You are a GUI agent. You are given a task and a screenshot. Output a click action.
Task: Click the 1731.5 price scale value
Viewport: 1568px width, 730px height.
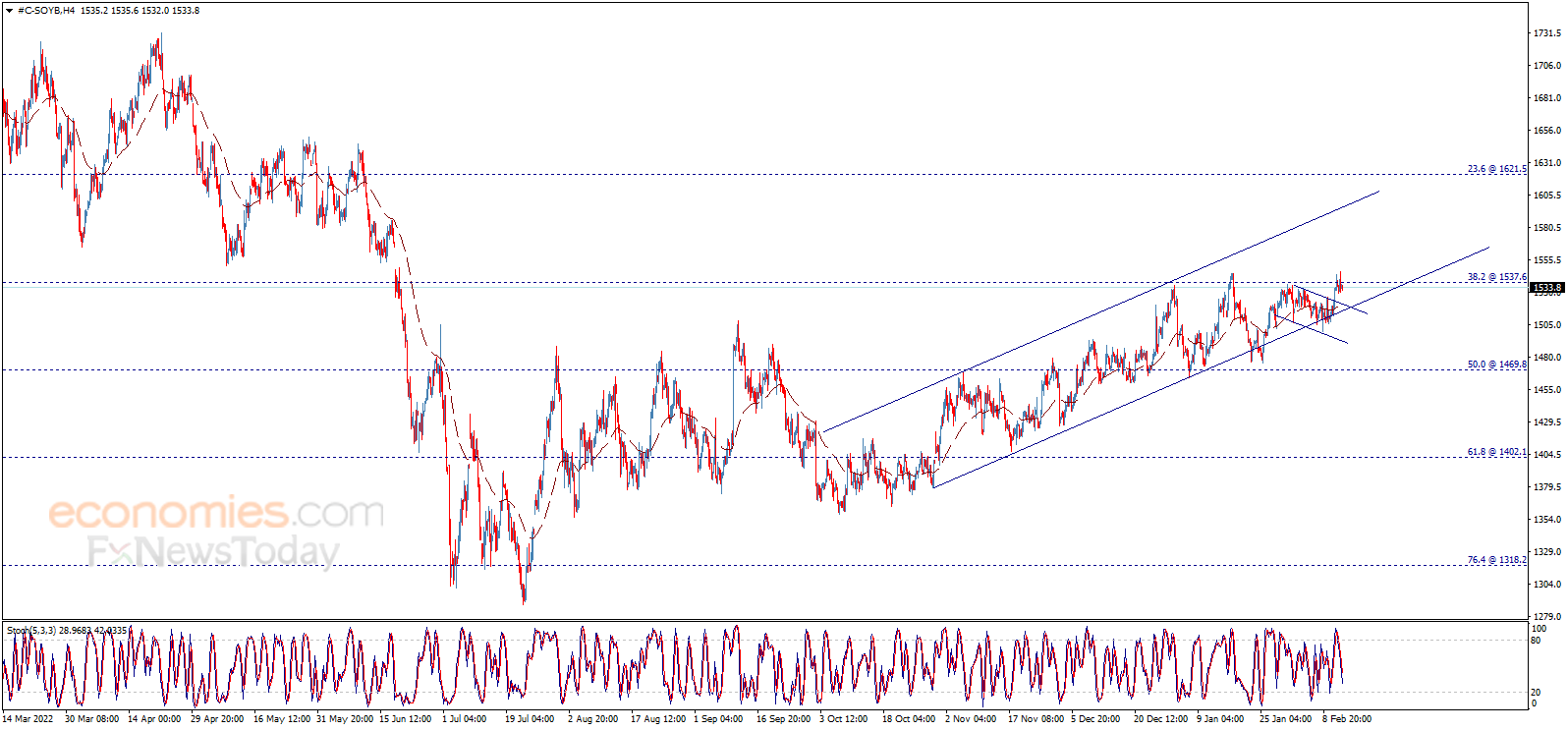tap(1547, 33)
